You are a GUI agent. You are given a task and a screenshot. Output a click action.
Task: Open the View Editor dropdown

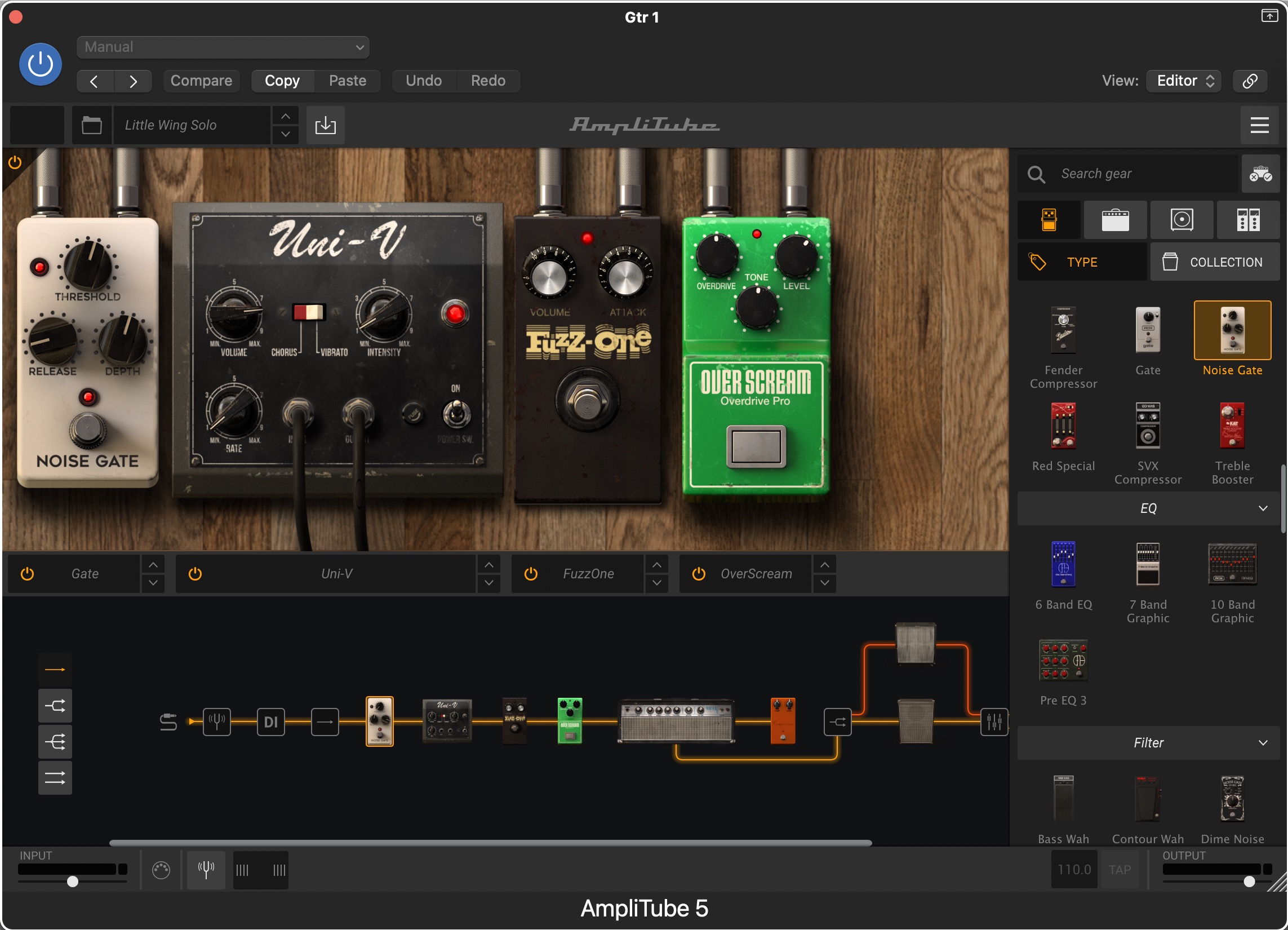click(1184, 81)
